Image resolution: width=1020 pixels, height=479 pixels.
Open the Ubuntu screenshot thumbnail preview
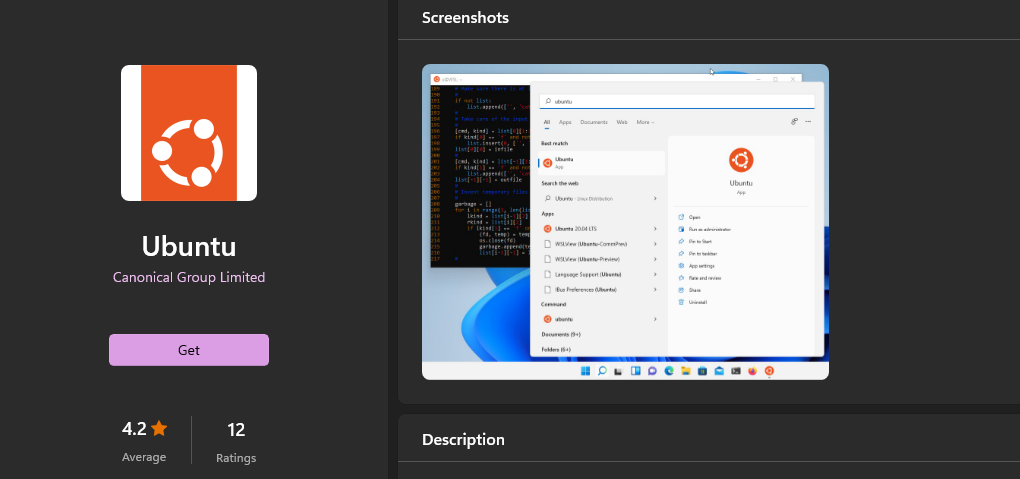(x=625, y=222)
